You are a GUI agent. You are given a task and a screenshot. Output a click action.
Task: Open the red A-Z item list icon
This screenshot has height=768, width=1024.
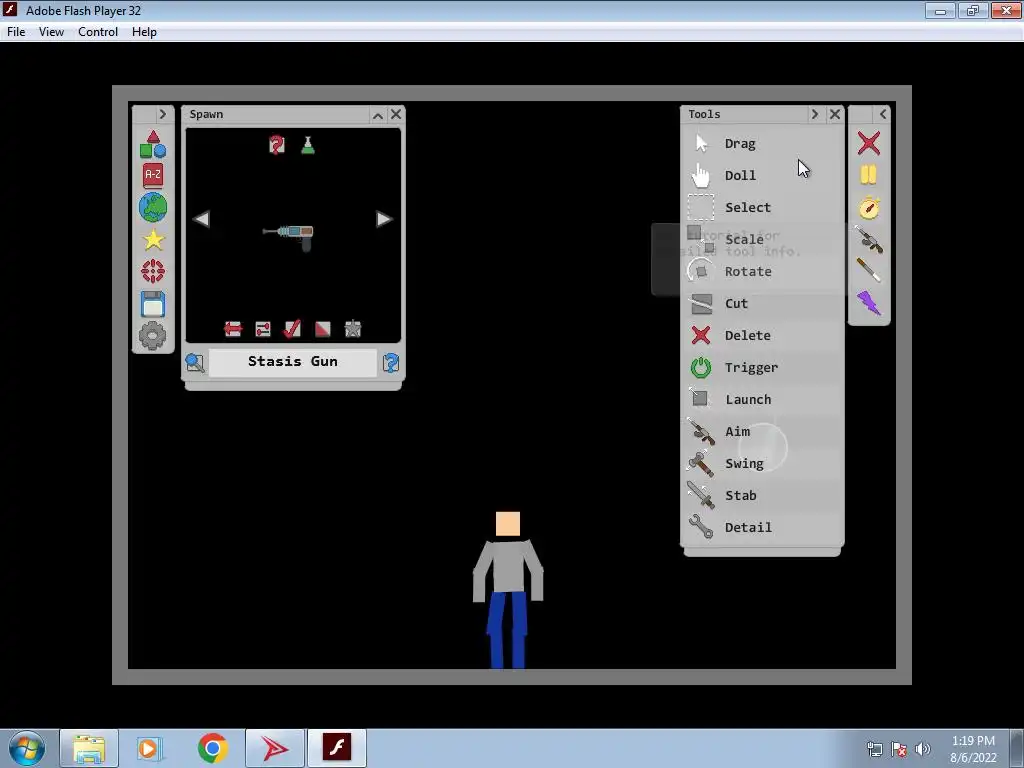tap(153, 175)
